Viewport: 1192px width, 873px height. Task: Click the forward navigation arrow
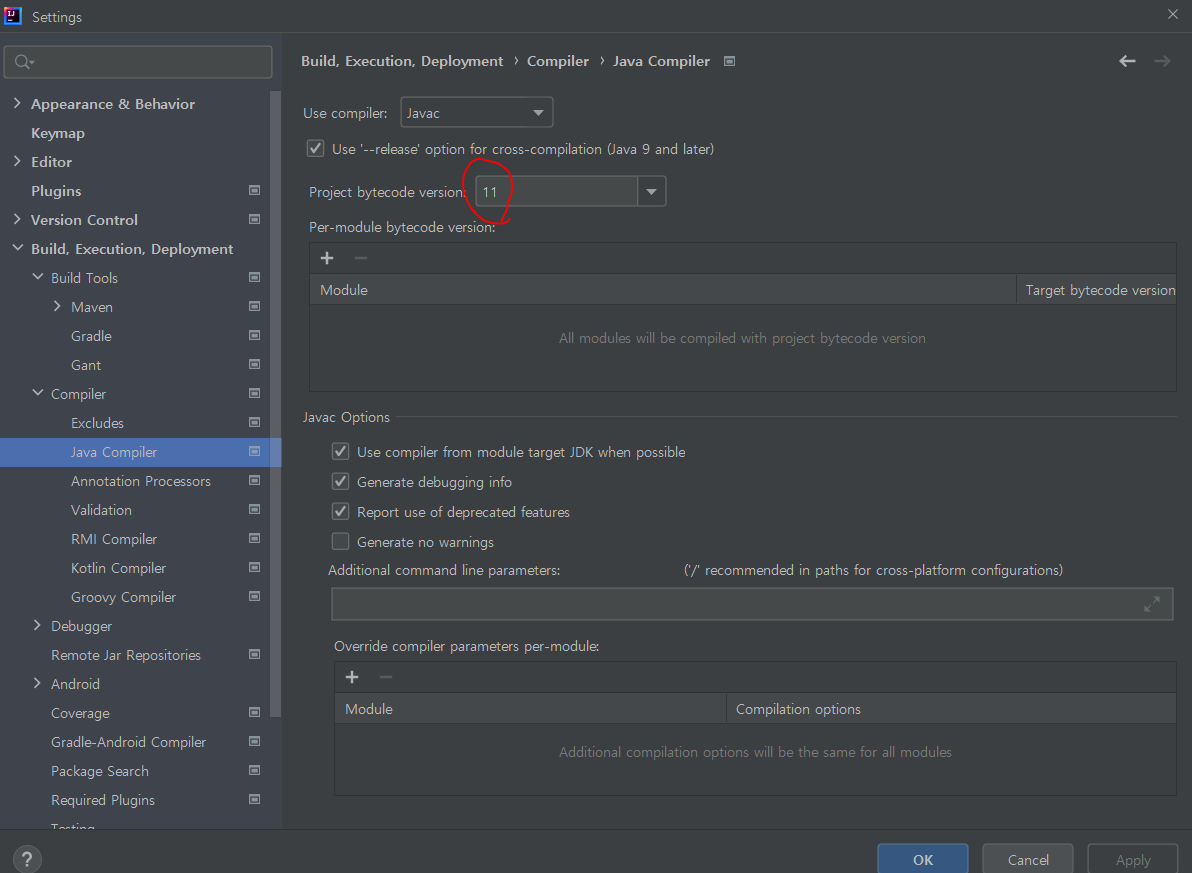[1162, 61]
